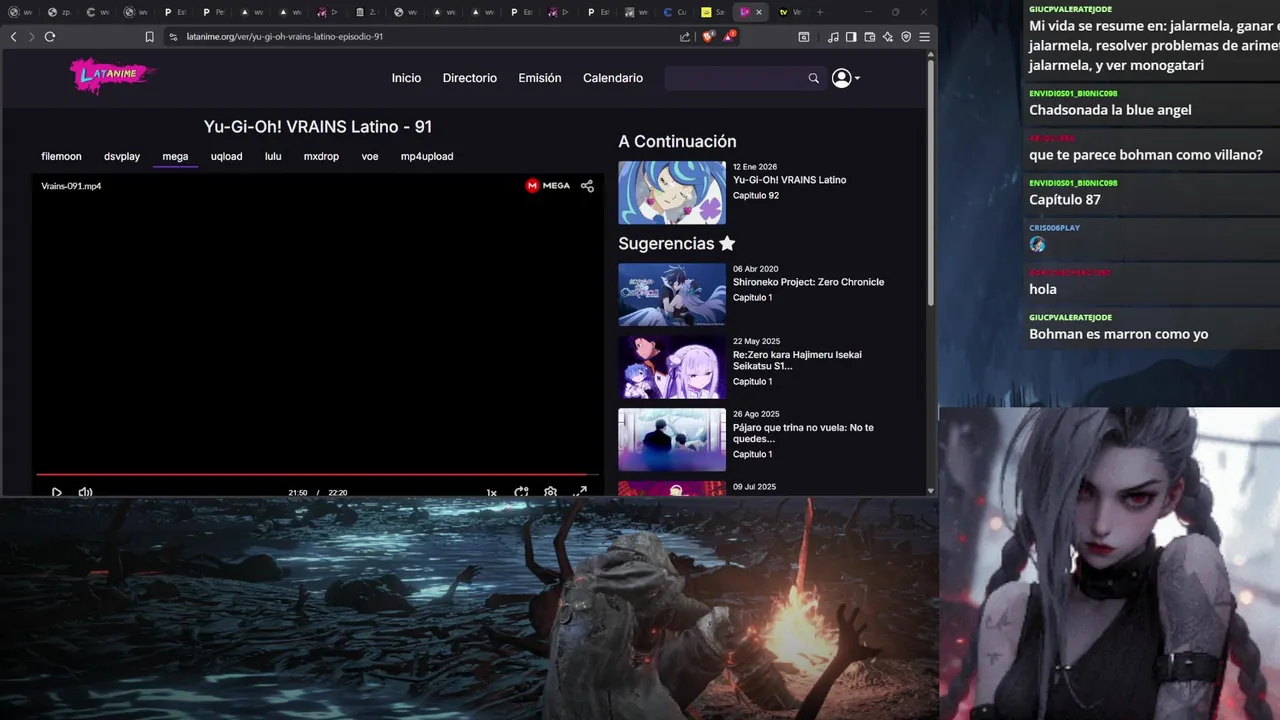This screenshot has width=1280, height=720.
Task: Close the active latanime browser tab
Action: click(758, 12)
